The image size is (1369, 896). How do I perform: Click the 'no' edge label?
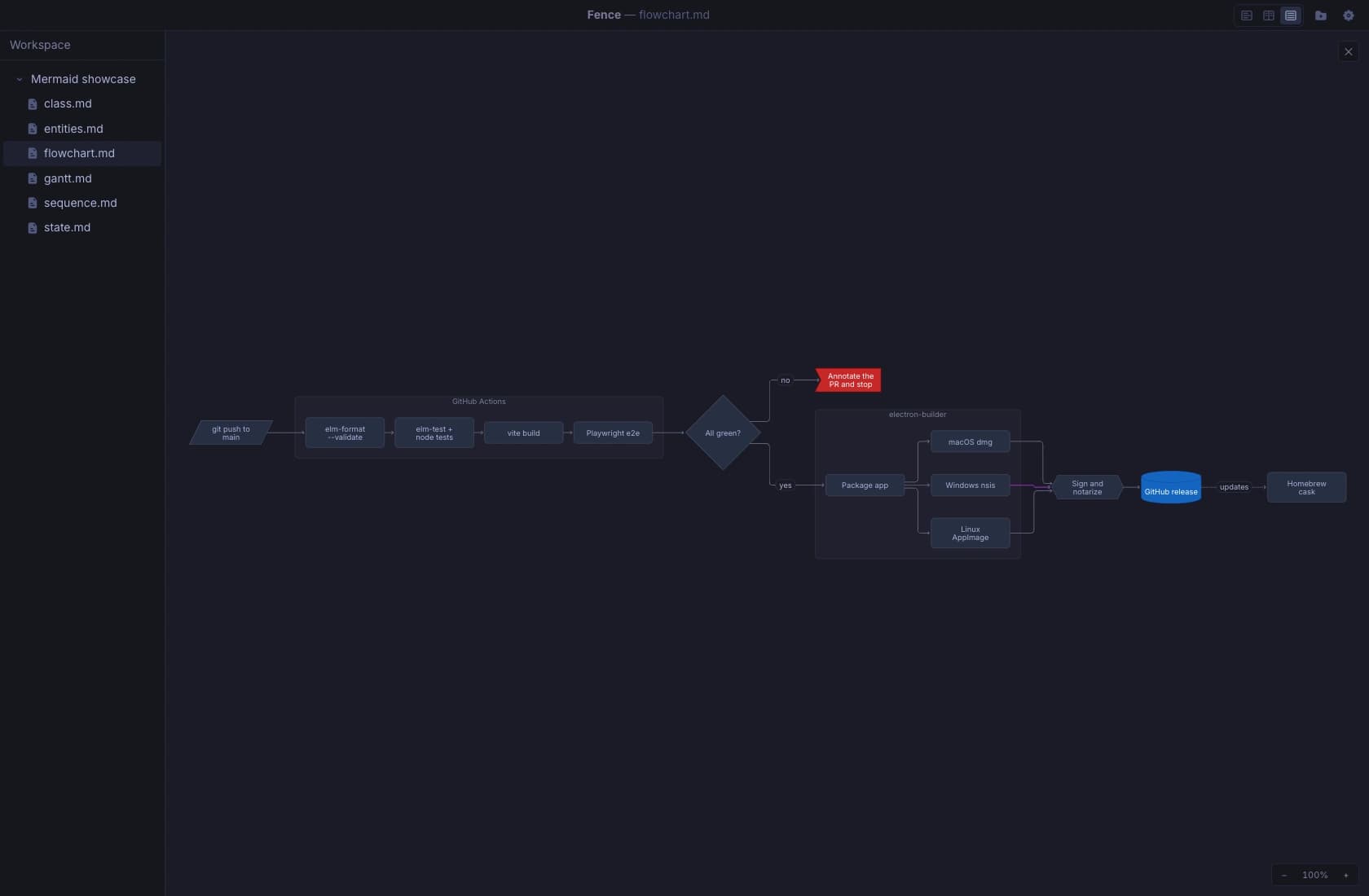pyautogui.click(x=785, y=380)
